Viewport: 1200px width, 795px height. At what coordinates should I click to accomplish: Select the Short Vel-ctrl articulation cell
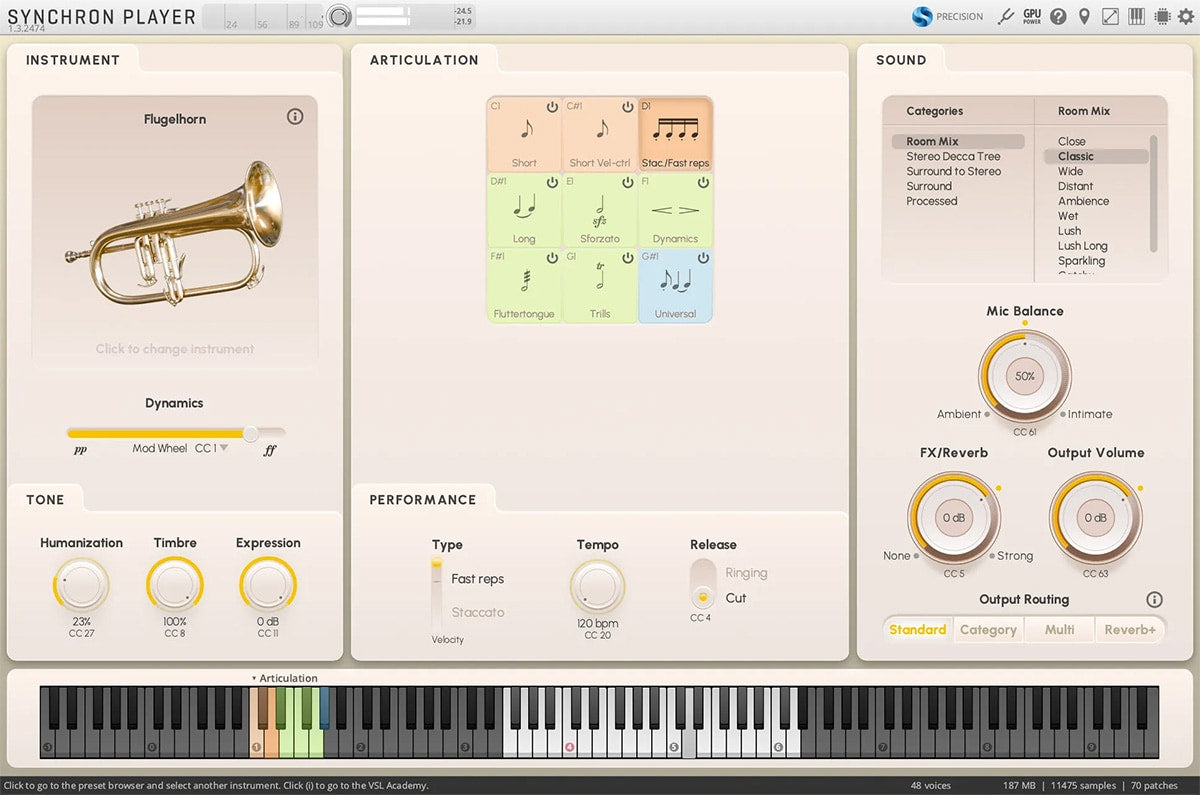tap(600, 134)
